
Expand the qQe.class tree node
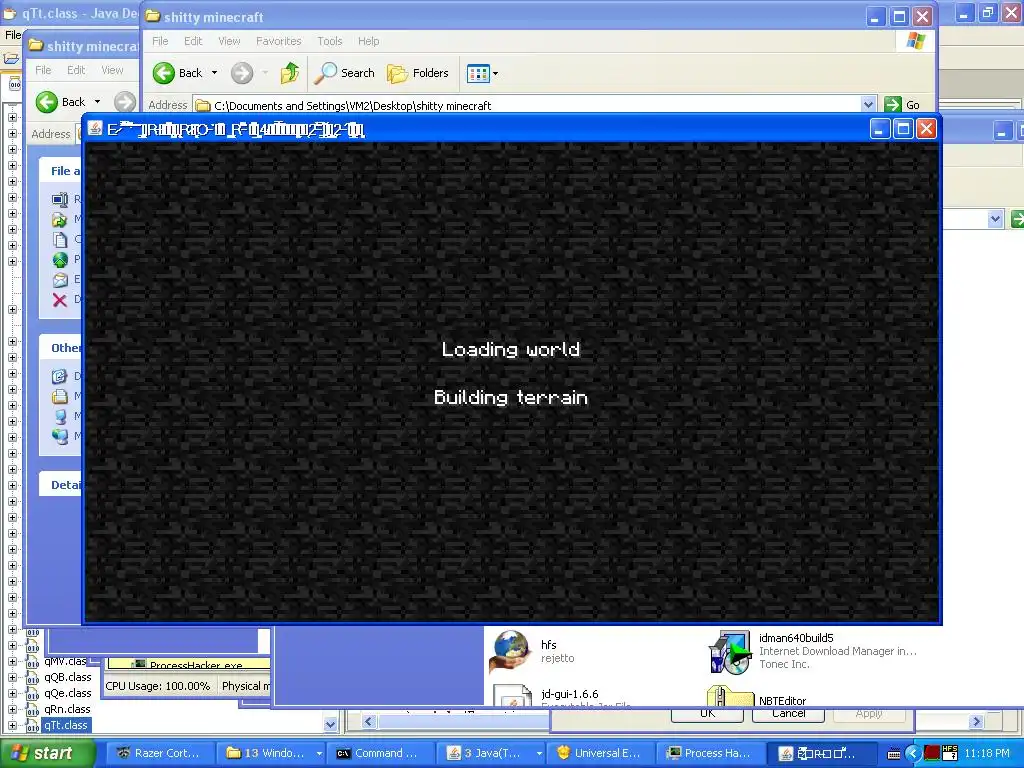[x=12, y=694]
